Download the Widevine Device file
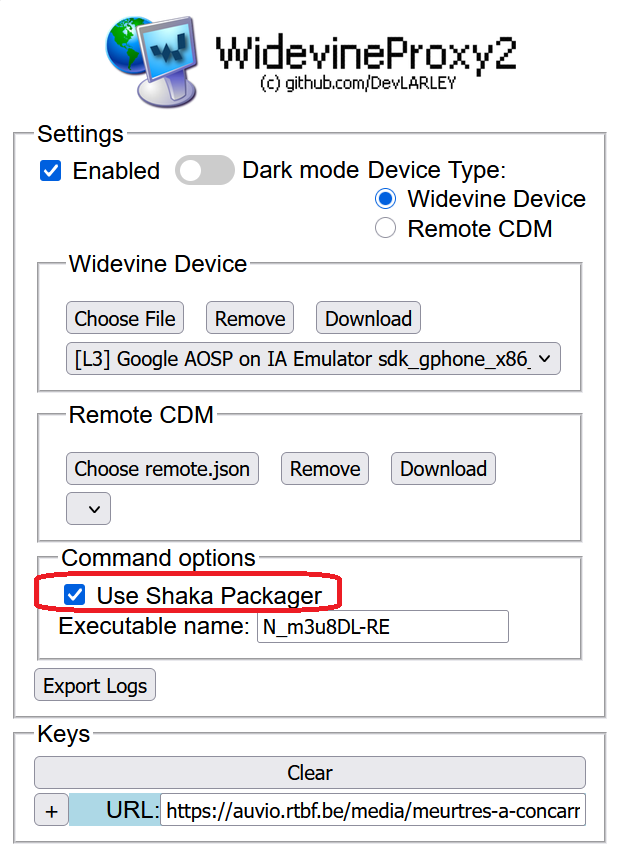The image size is (619, 851). [368, 319]
